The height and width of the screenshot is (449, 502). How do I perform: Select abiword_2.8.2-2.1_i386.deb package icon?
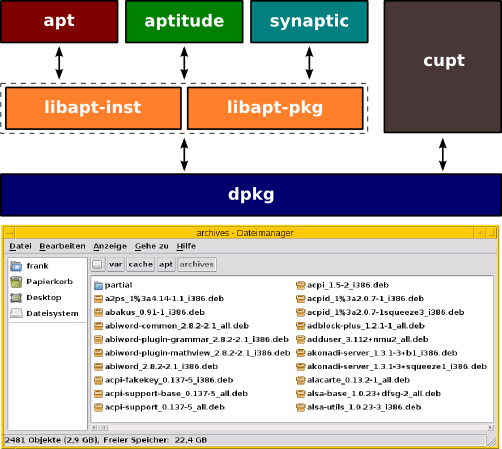point(98,367)
